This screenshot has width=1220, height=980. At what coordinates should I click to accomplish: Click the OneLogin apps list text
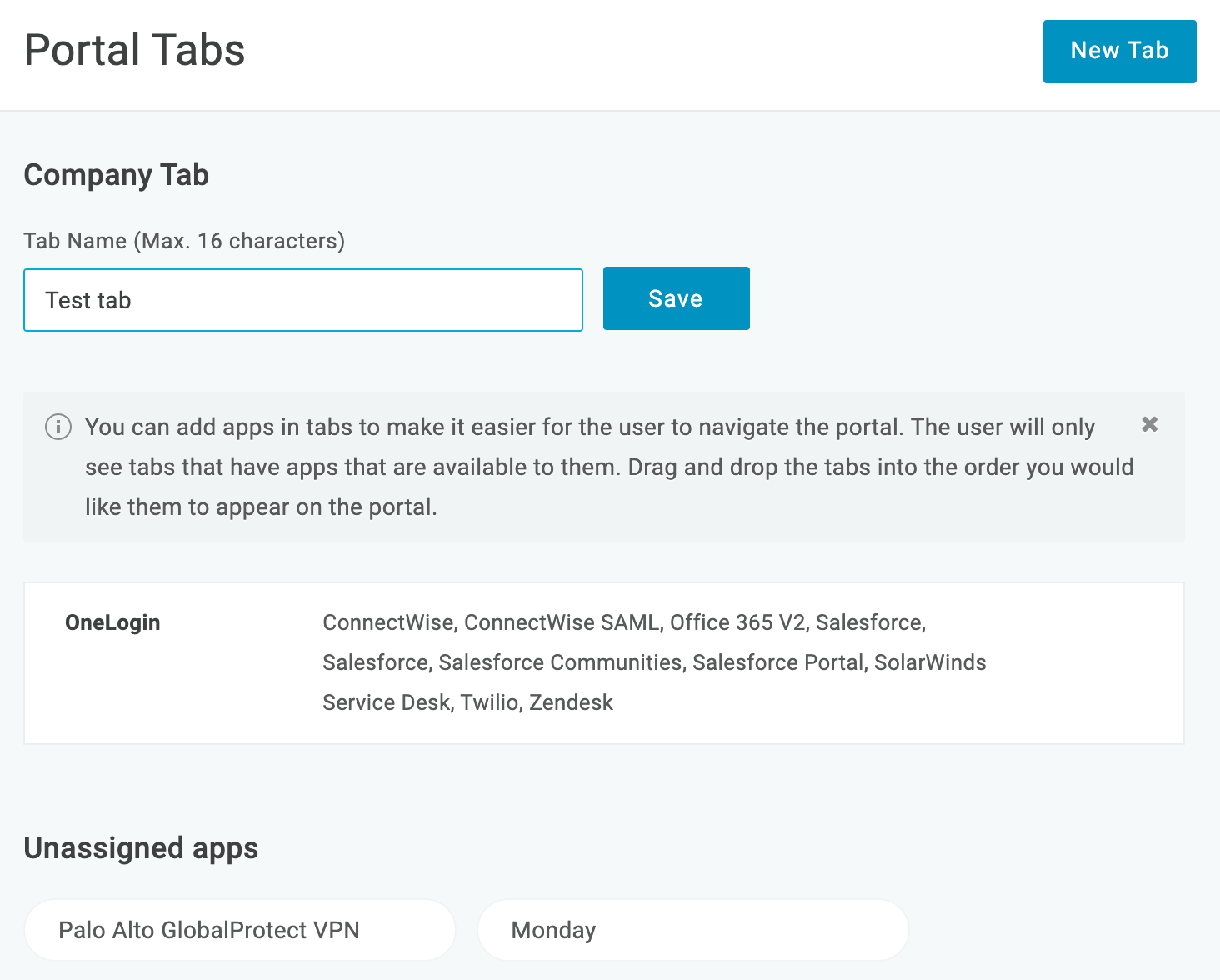[654, 662]
